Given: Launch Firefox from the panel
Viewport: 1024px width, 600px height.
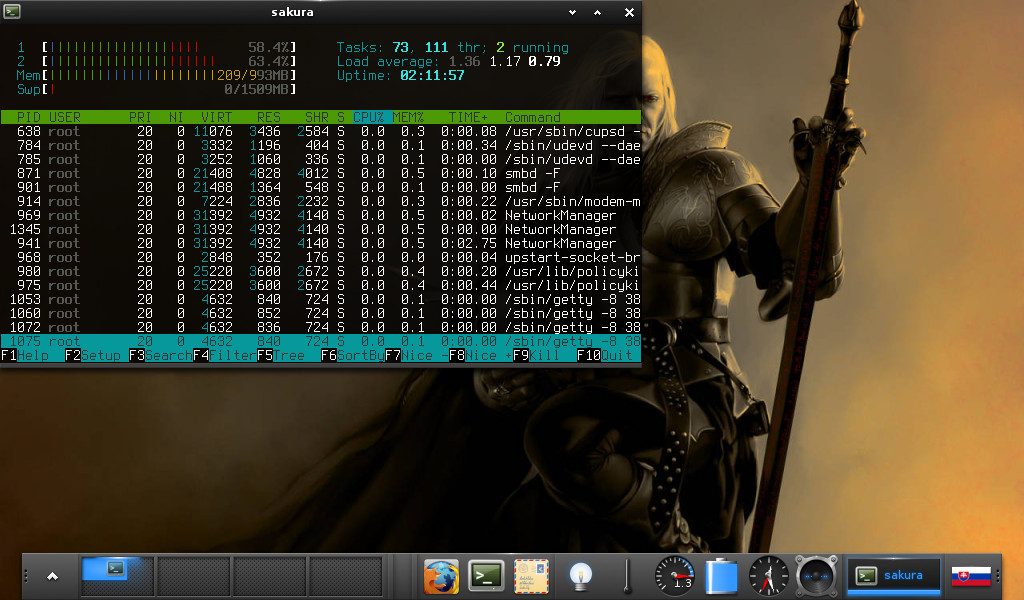Looking at the screenshot, I should pos(441,576).
